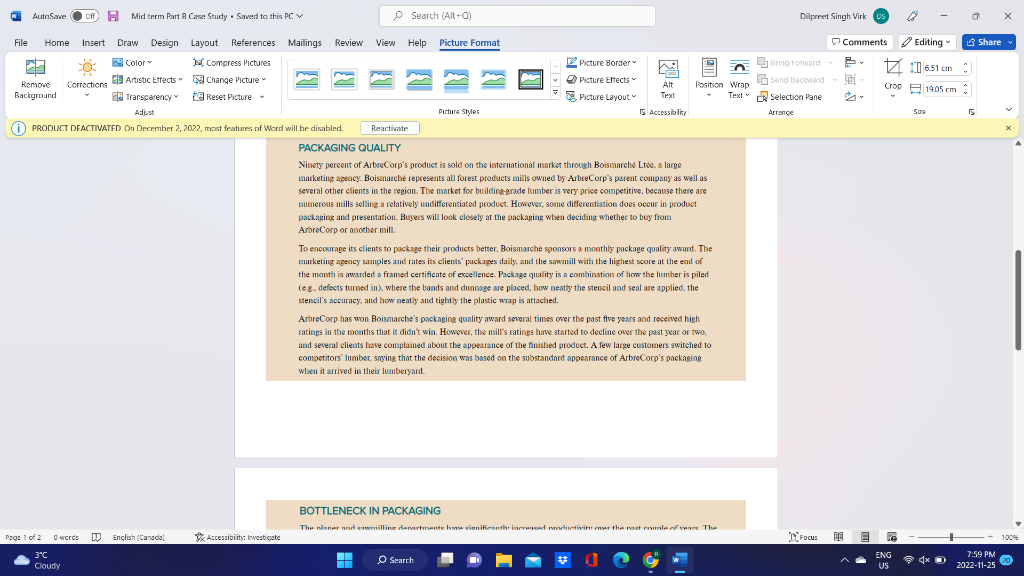
Task: Click the Focus mode icon
Action: click(803, 537)
